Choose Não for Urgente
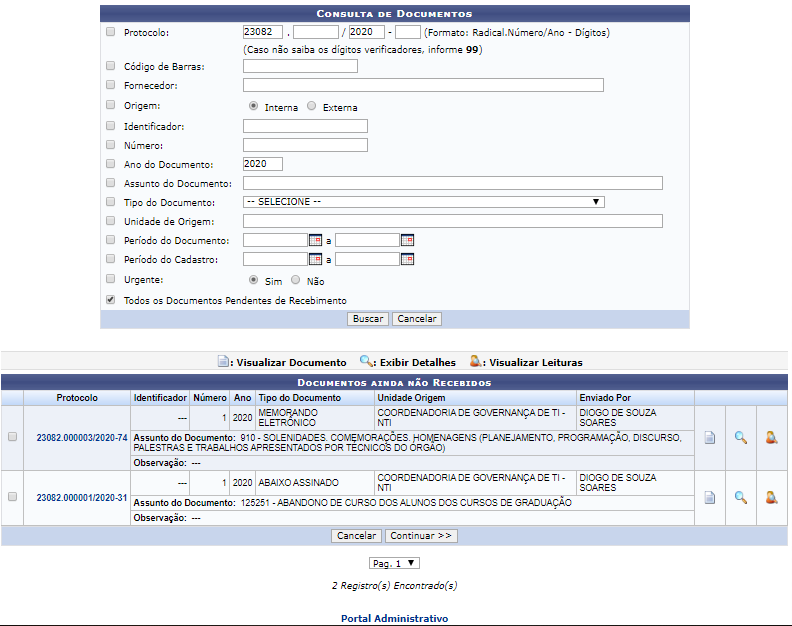Image resolution: width=792 pixels, height=626 pixels. [x=295, y=280]
